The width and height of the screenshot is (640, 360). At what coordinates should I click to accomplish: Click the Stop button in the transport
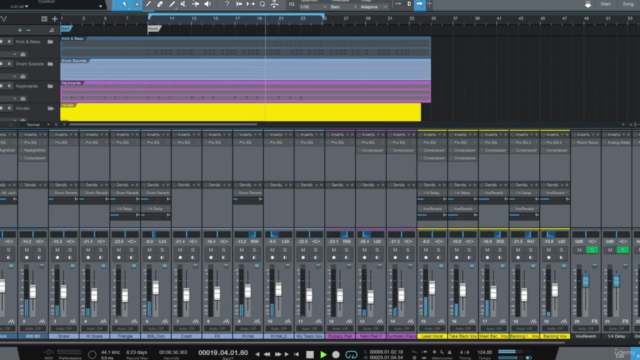pyautogui.click(x=310, y=354)
